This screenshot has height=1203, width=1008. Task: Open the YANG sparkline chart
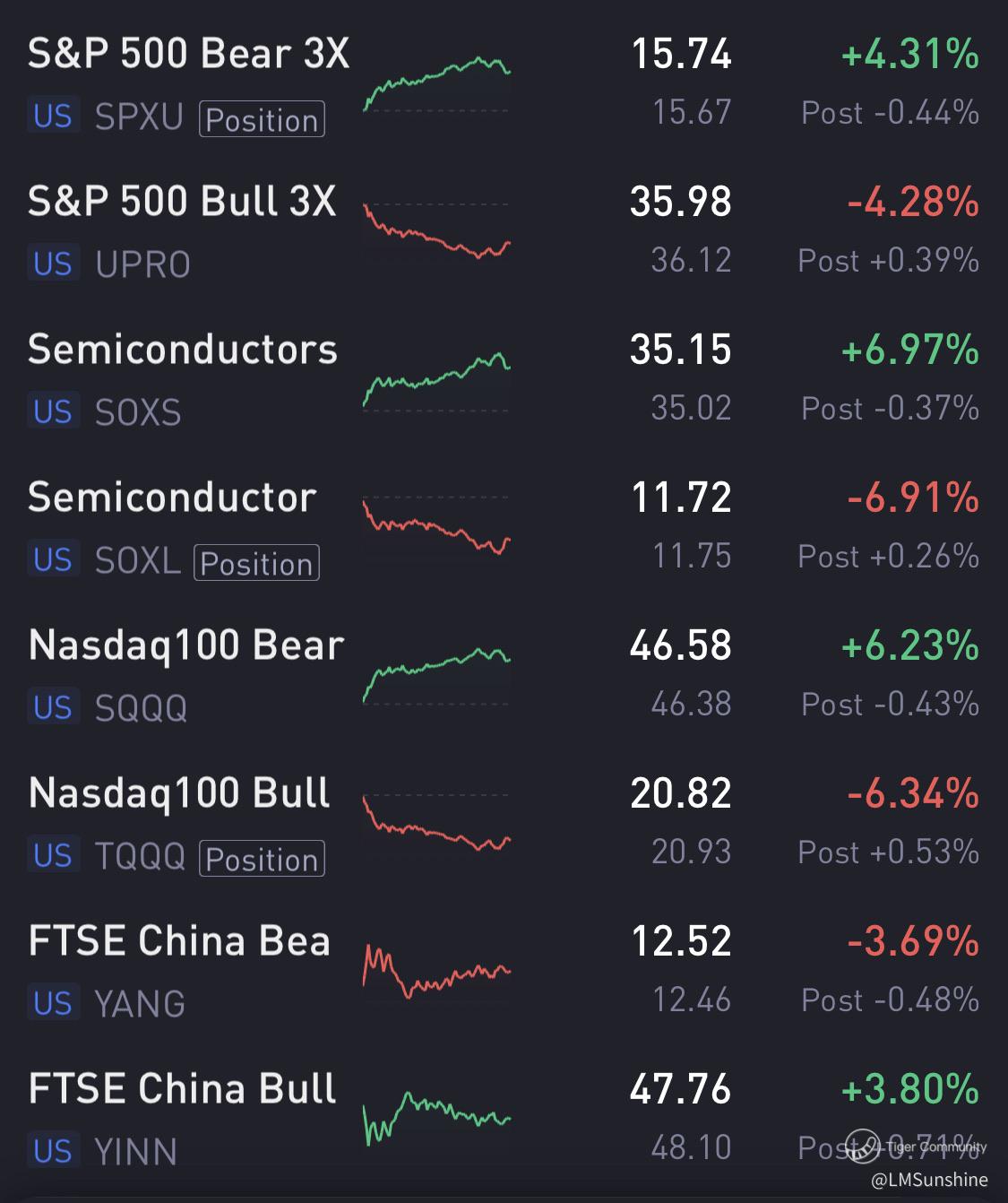point(436,972)
